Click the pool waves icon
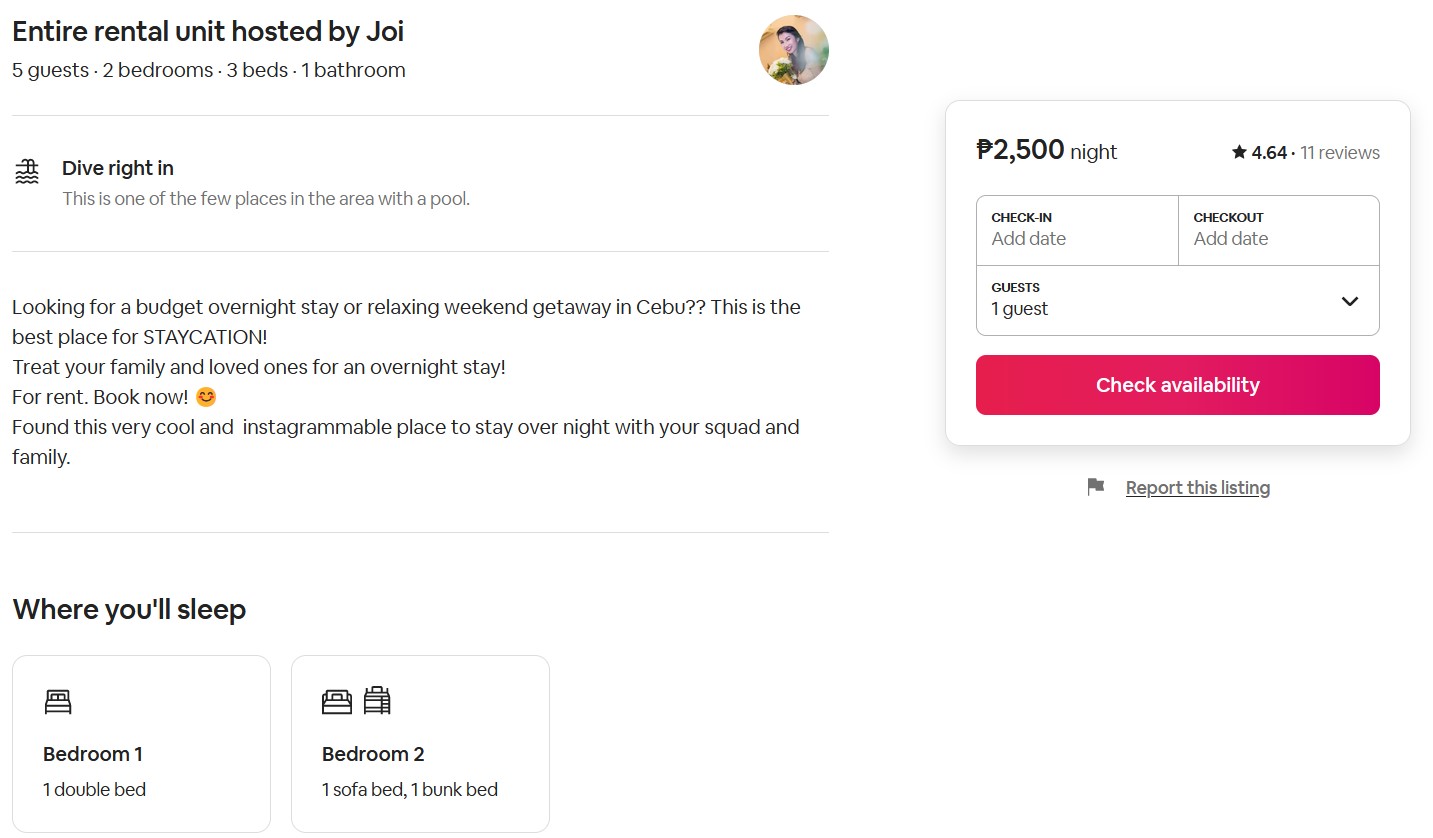Image resolution: width=1433 pixels, height=838 pixels. click(27, 172)
